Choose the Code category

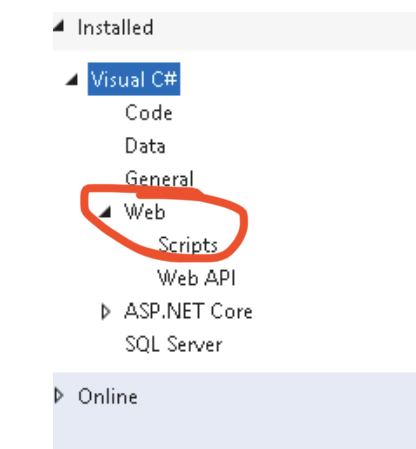(149, 112)
